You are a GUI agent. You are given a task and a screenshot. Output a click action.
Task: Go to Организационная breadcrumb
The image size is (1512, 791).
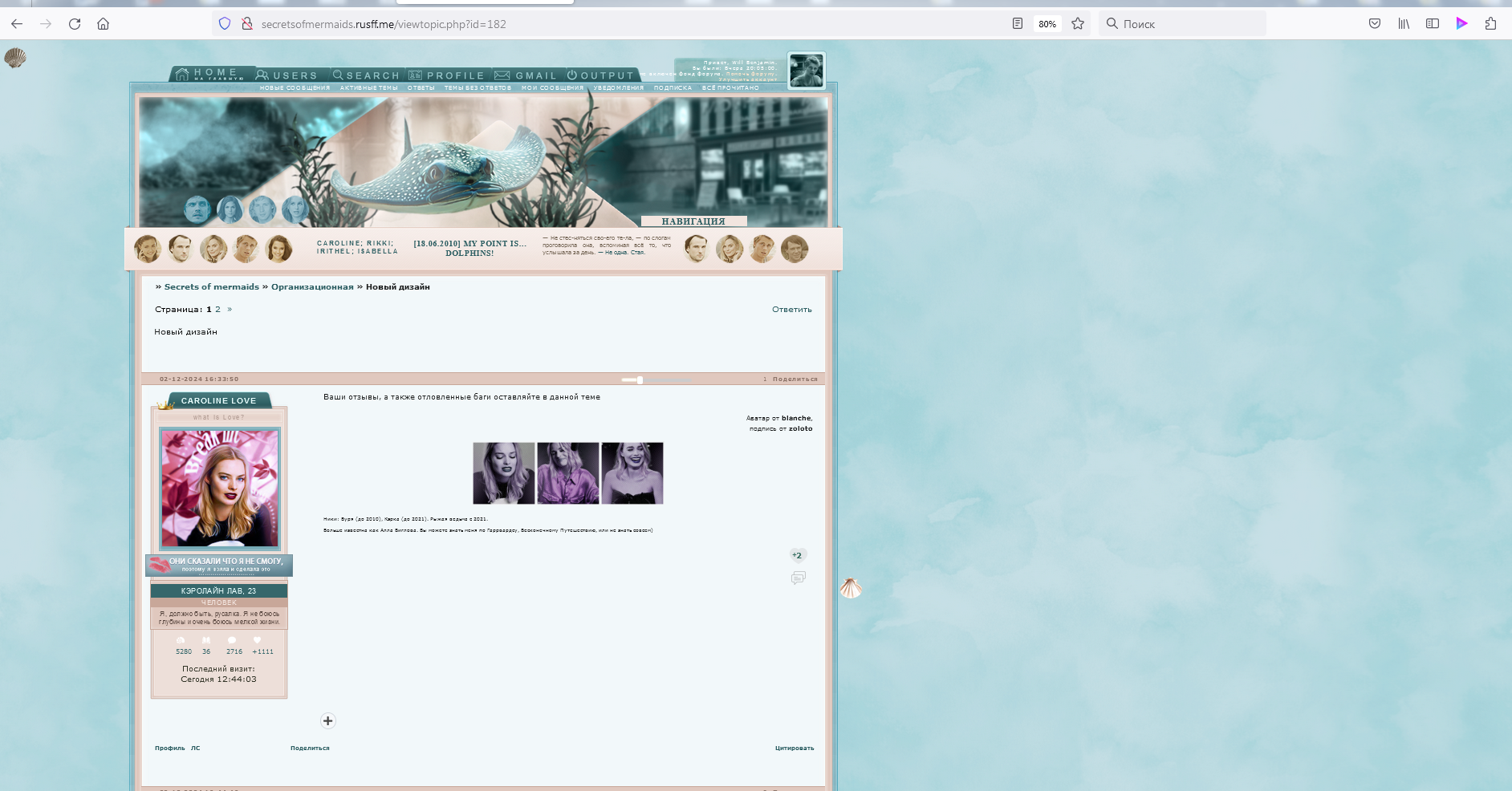click(x=312, y=287)
